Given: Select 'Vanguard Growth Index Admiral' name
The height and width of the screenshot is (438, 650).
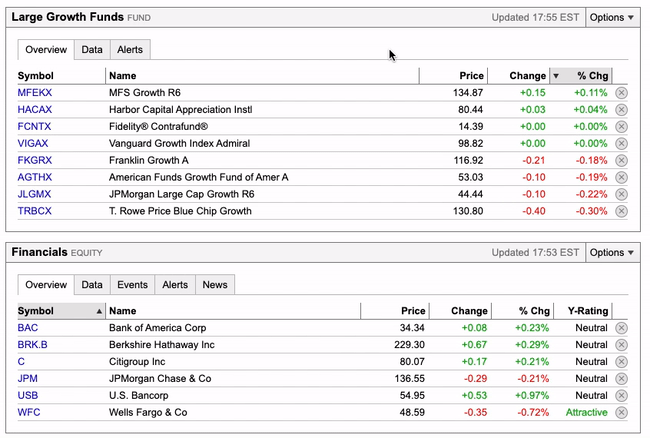Looking at the screenshot, I should click(x=179, y=143).
